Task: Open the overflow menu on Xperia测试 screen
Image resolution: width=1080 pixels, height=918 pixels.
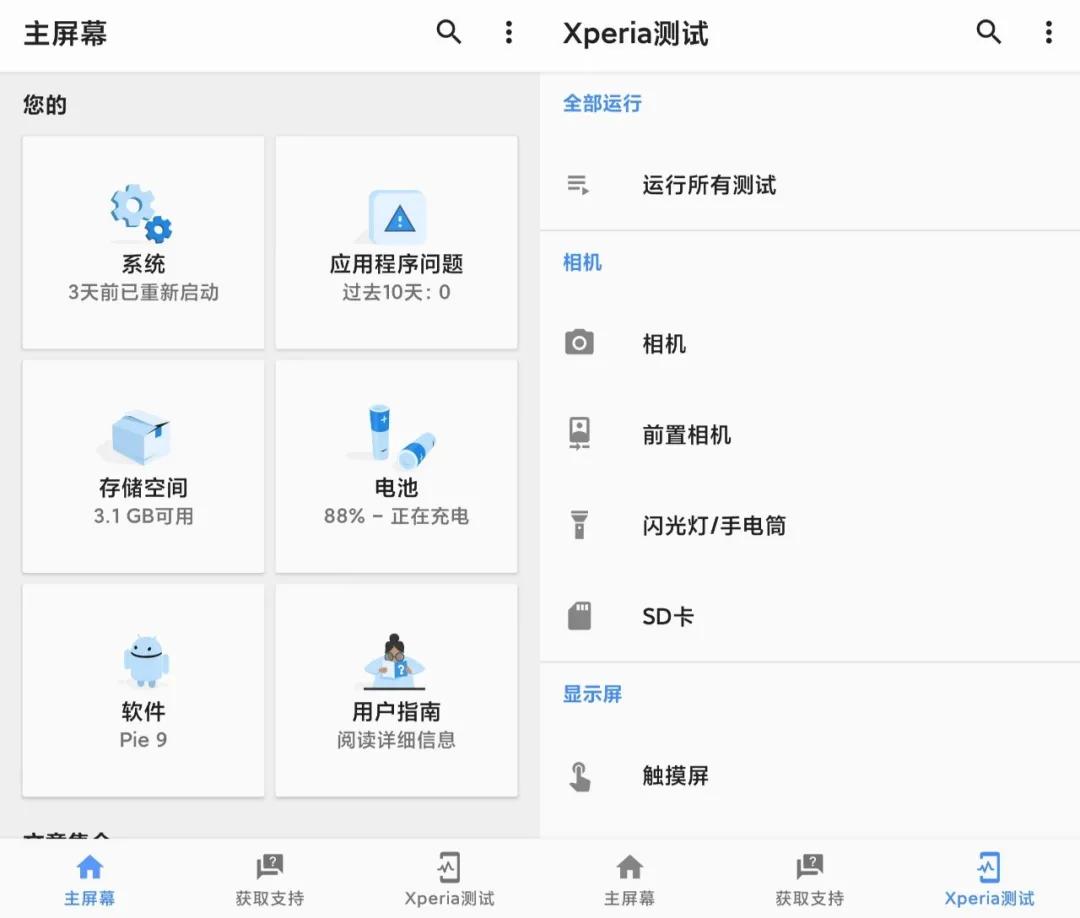Action: pyautogui.click(x=1048, y=33)
